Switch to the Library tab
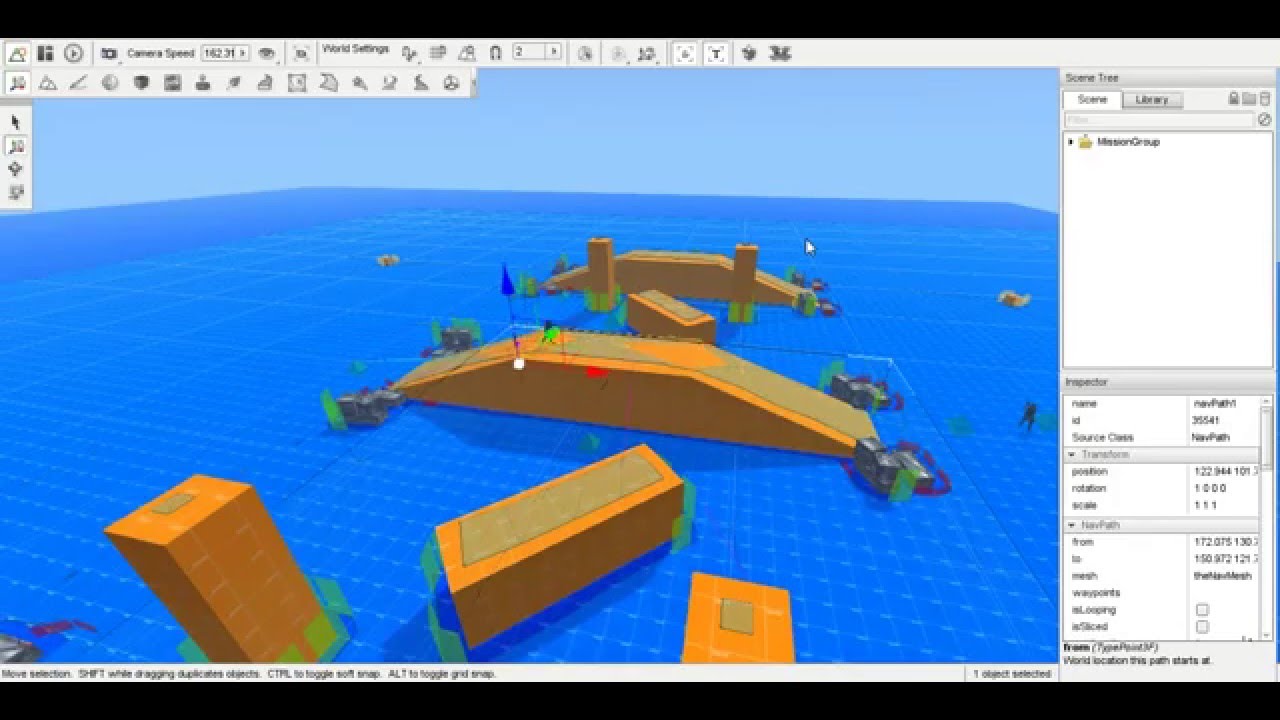 [x=1152, y=99]
